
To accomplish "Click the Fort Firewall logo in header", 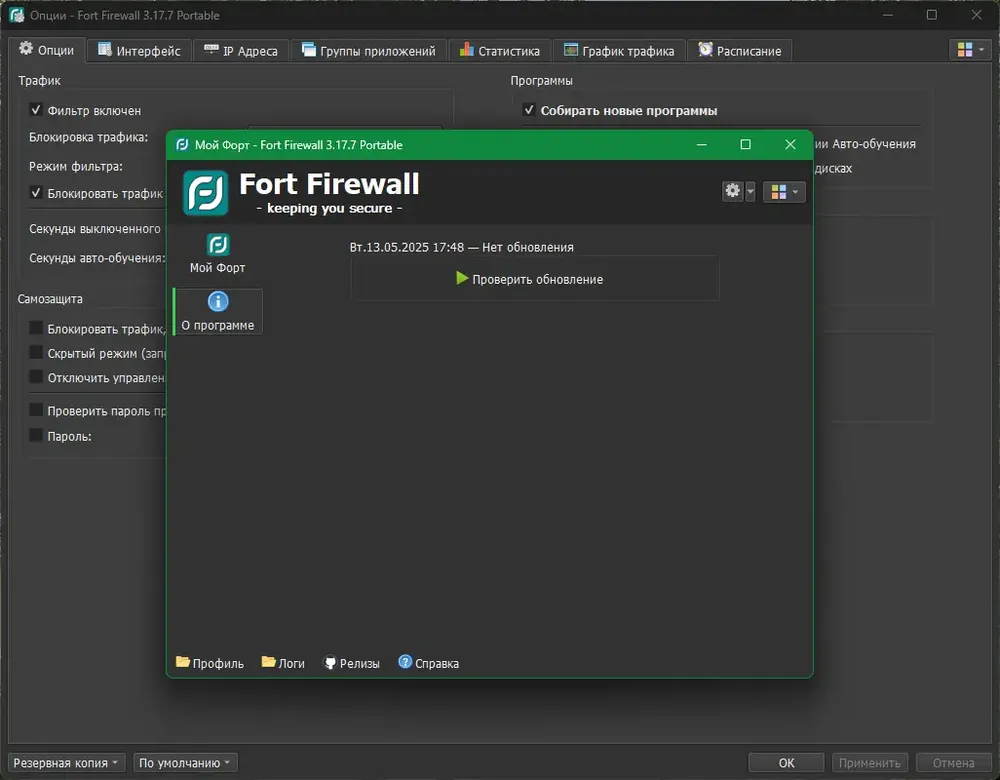I will [x=205, y=193].
